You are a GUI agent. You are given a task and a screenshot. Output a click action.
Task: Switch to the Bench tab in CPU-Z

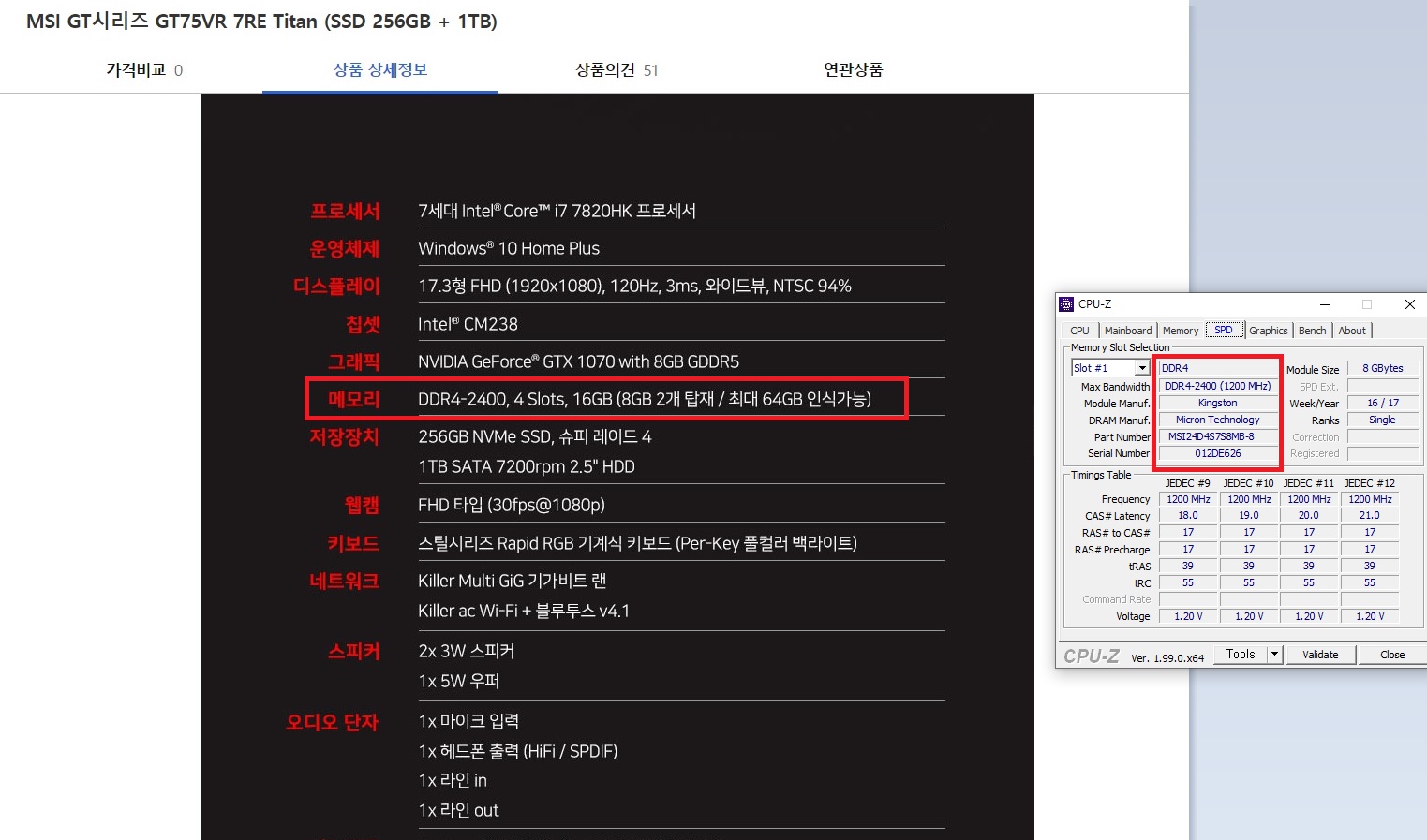1312,331
